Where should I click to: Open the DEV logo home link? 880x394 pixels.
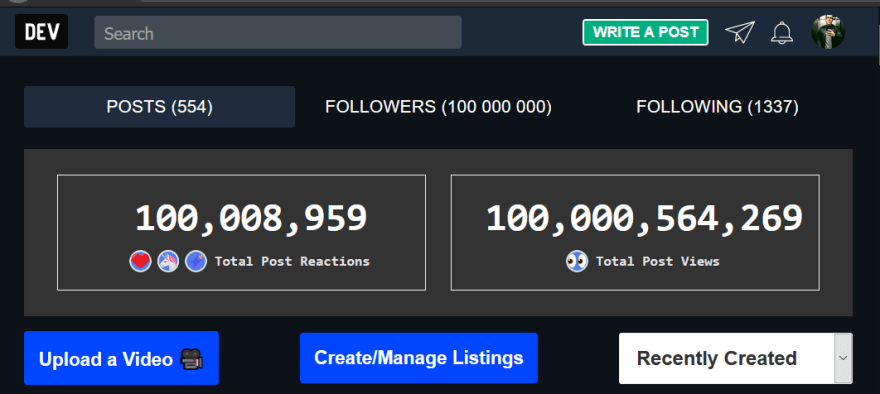(42, 32)
